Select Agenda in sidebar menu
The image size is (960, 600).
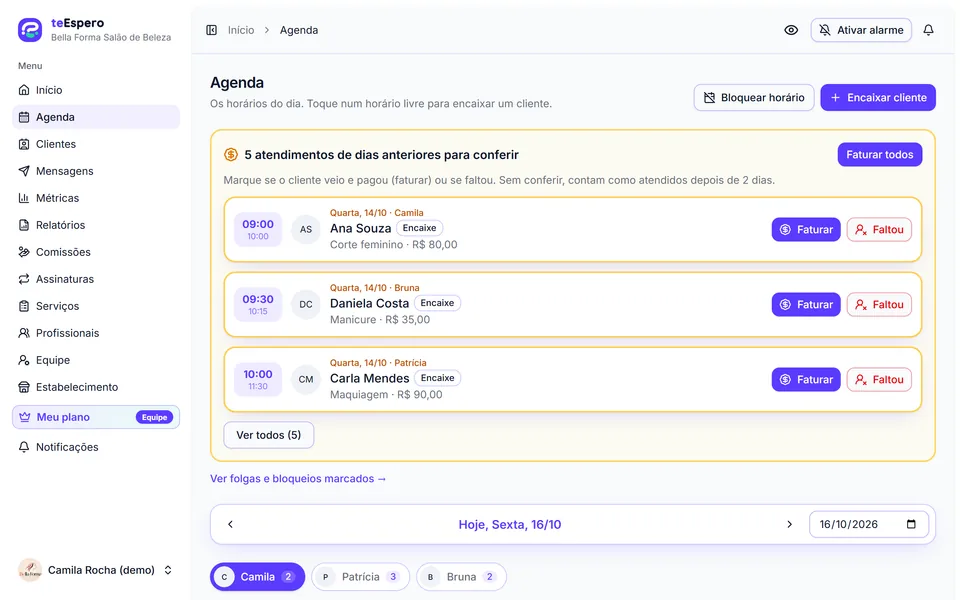pyautogui.click(x=96, y=117)
